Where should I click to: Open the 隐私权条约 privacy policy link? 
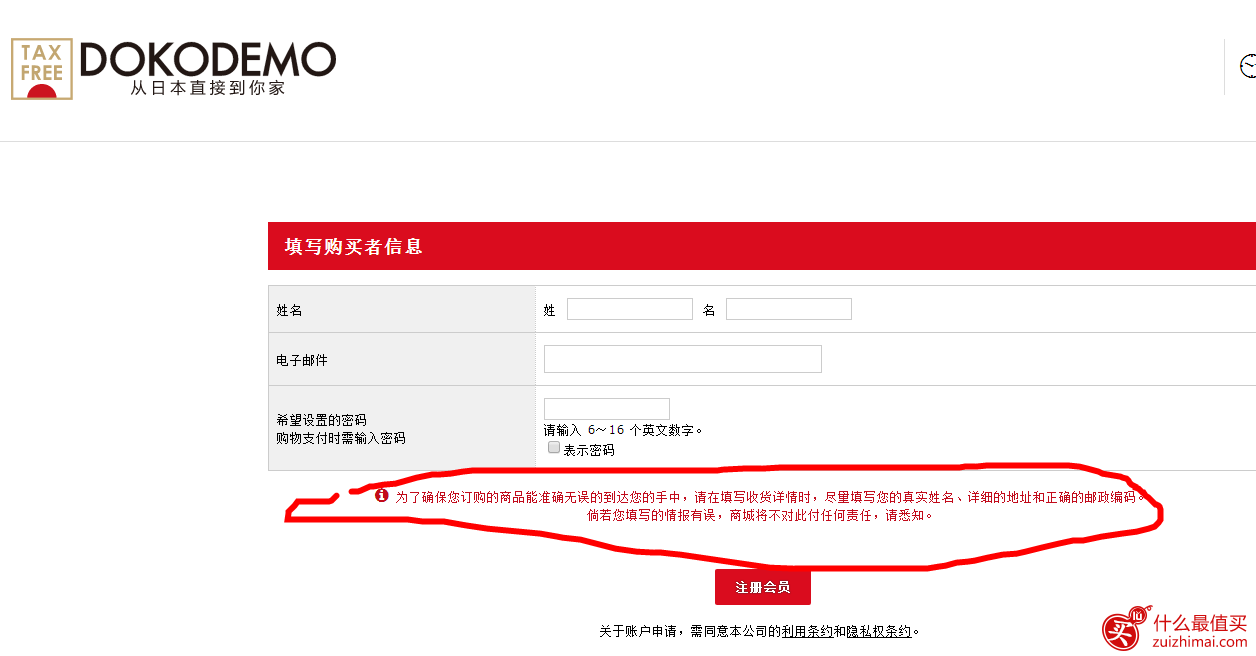pos(879,631)
